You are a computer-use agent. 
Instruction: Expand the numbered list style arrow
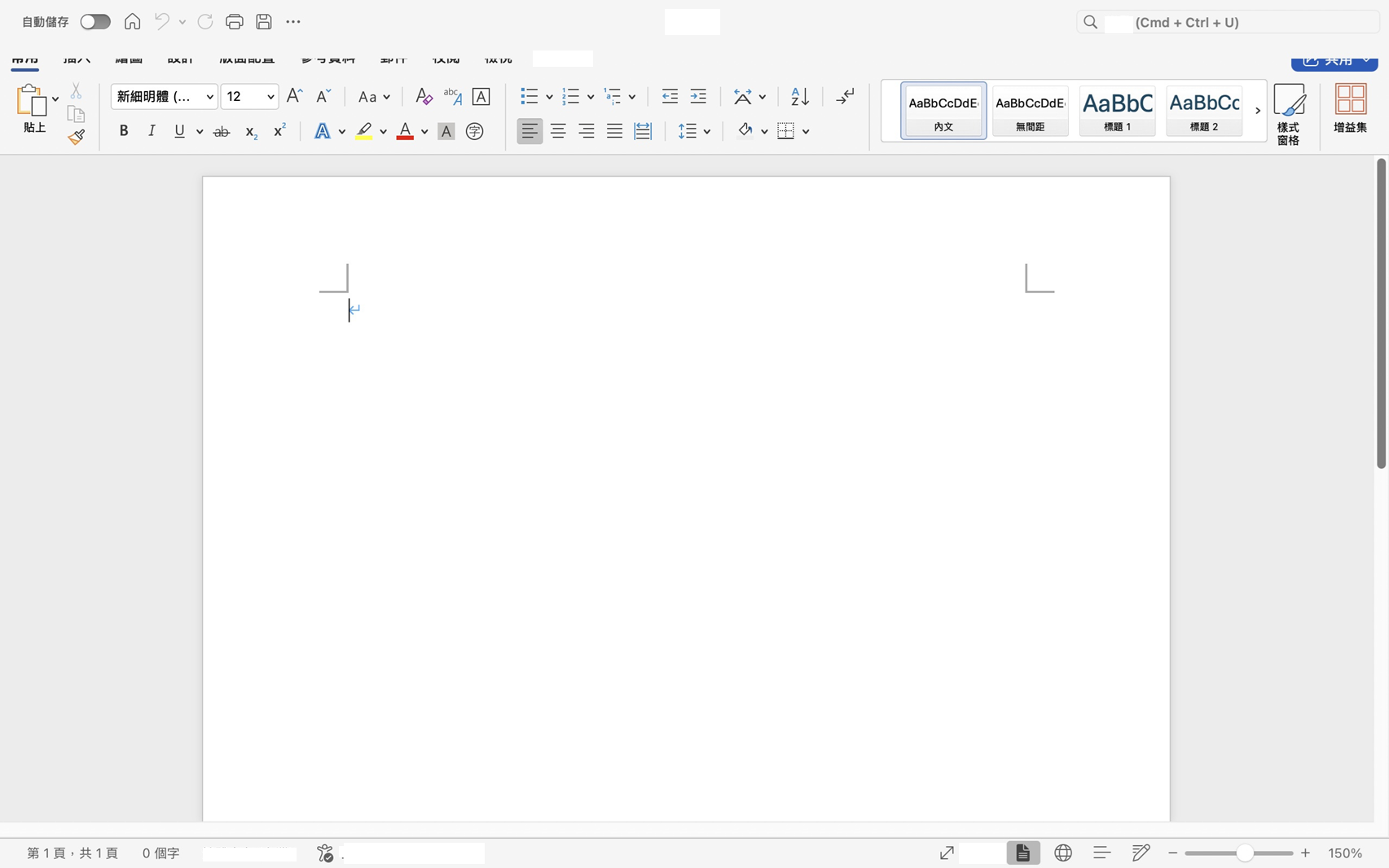pos(591,97)
